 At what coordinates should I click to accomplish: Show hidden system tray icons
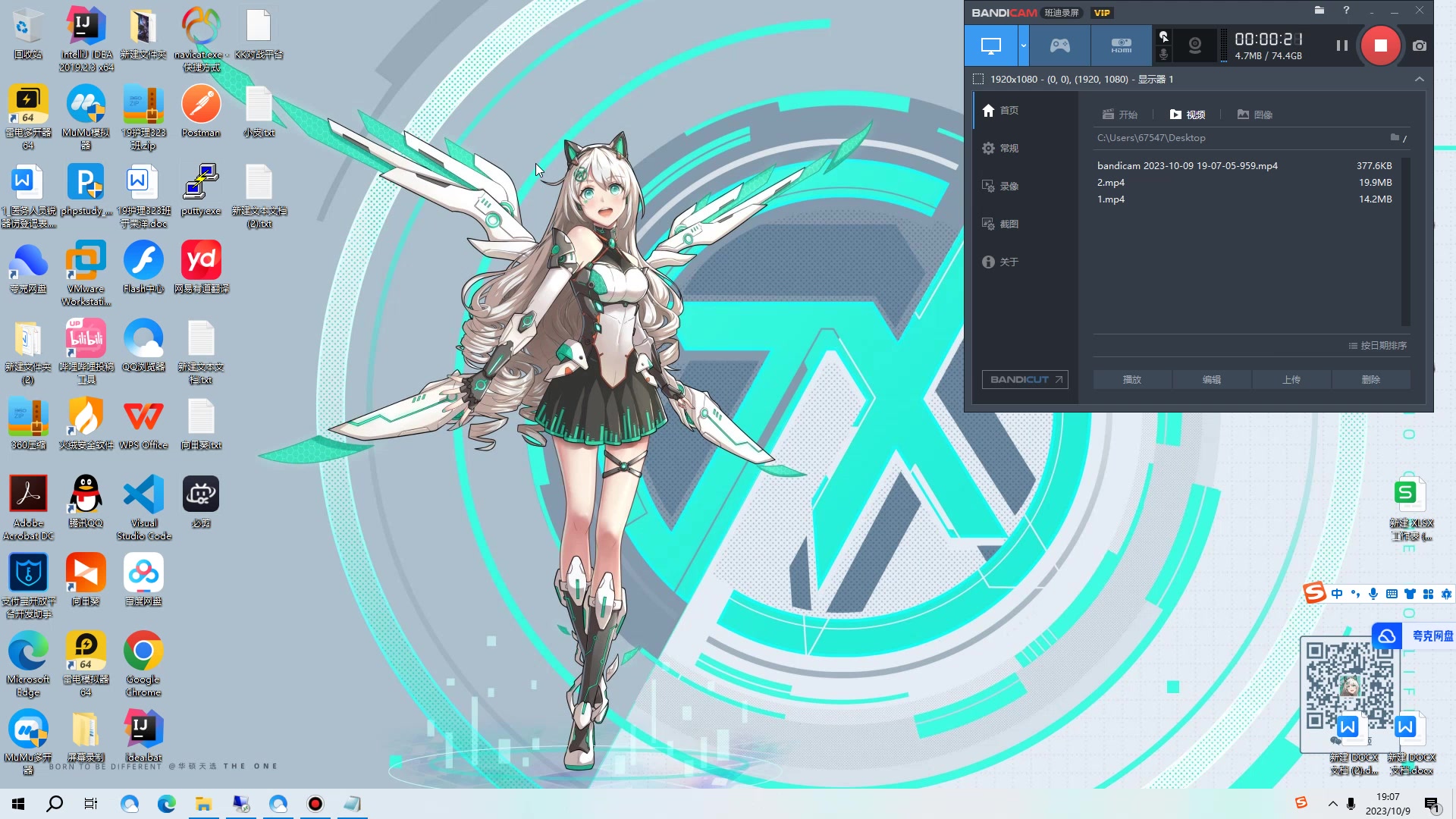[1332, 804]
